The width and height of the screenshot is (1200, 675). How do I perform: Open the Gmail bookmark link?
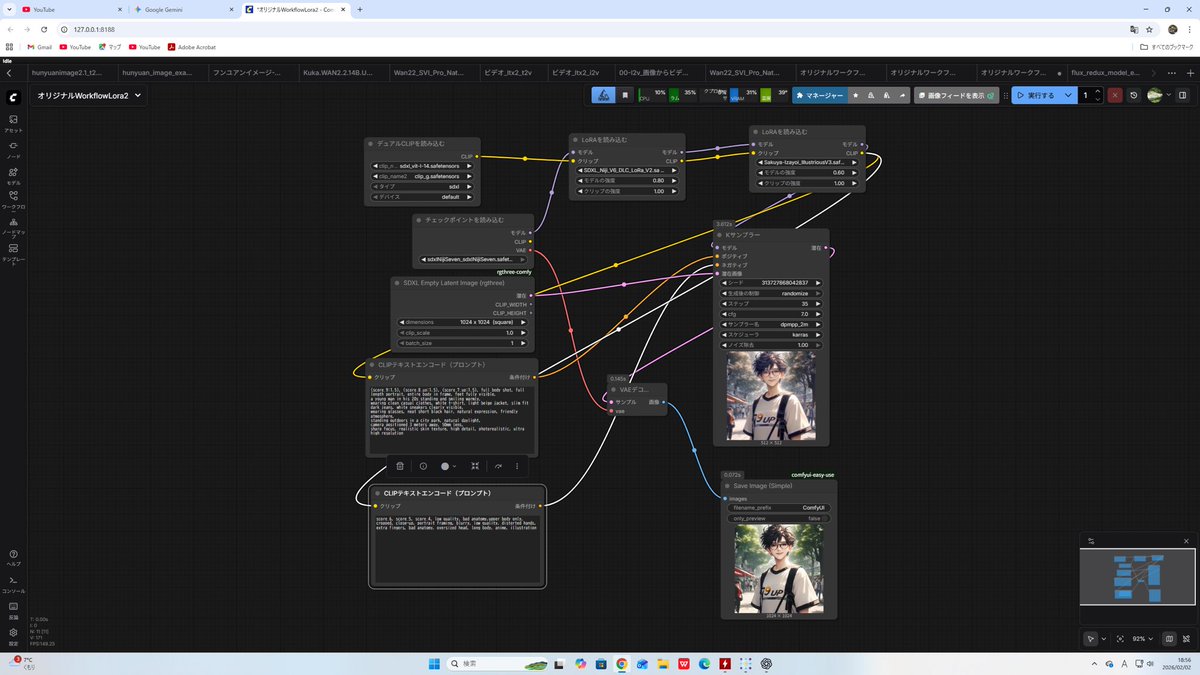tap(40, 47)
